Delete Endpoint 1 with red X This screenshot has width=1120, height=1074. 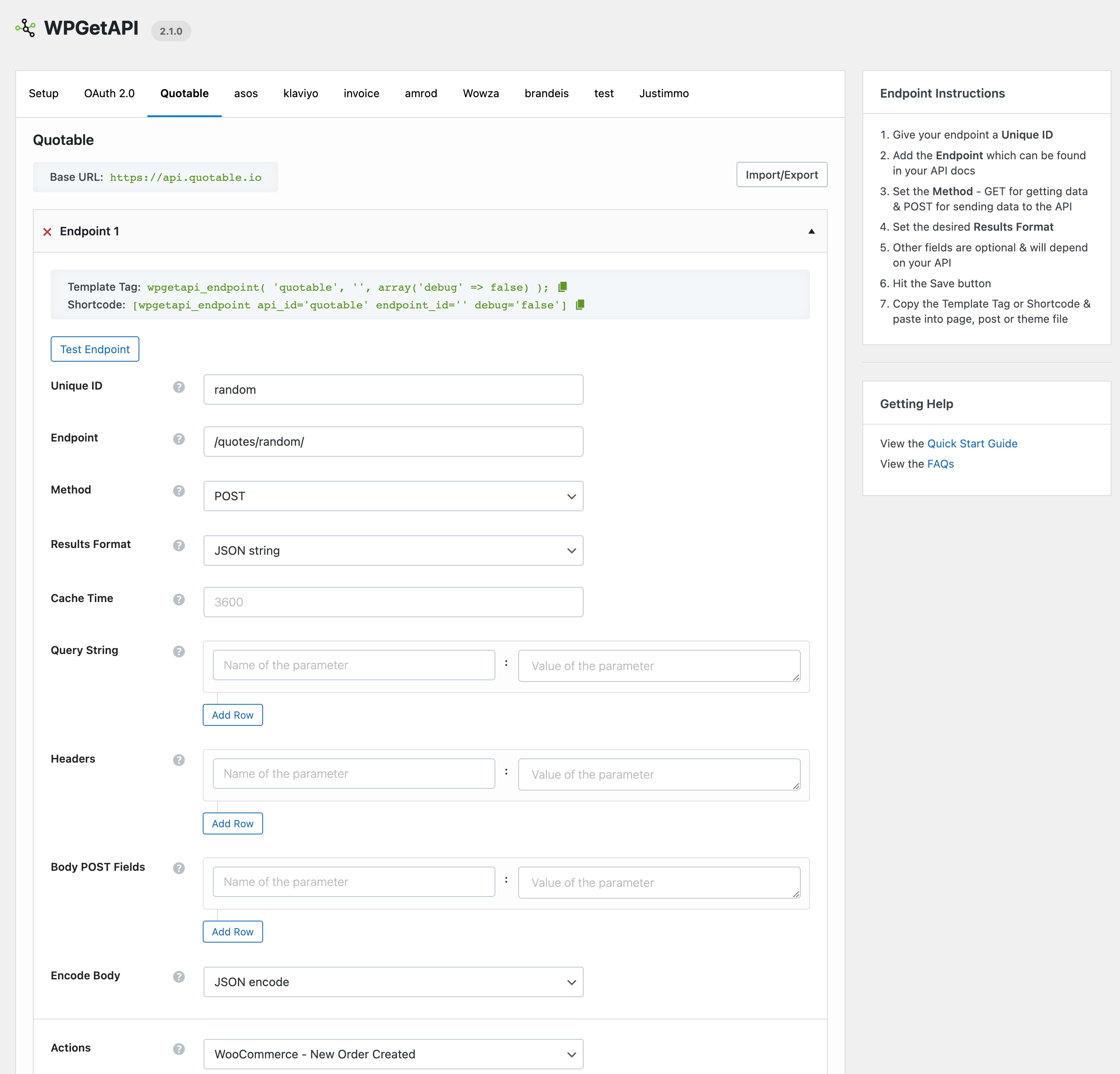click(47, 232)
